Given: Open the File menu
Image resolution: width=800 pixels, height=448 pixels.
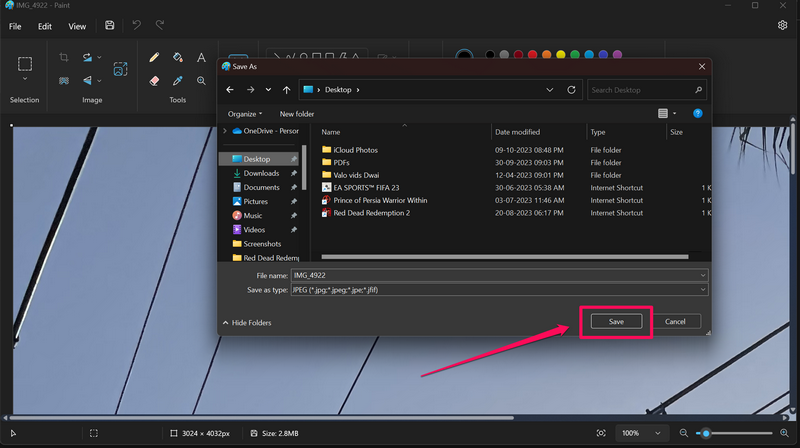Looking at the screenshot, I should click(15, 26).
